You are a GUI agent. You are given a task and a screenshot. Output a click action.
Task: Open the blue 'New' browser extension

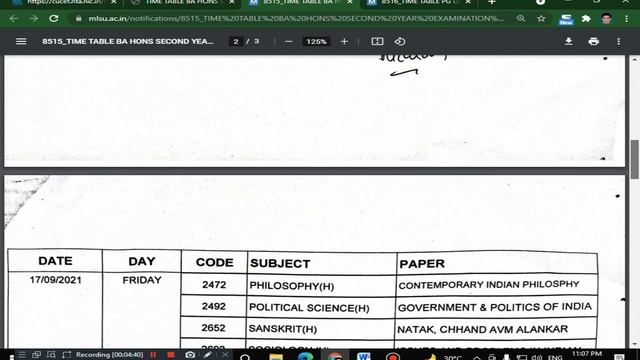click(x=566, y=19)
